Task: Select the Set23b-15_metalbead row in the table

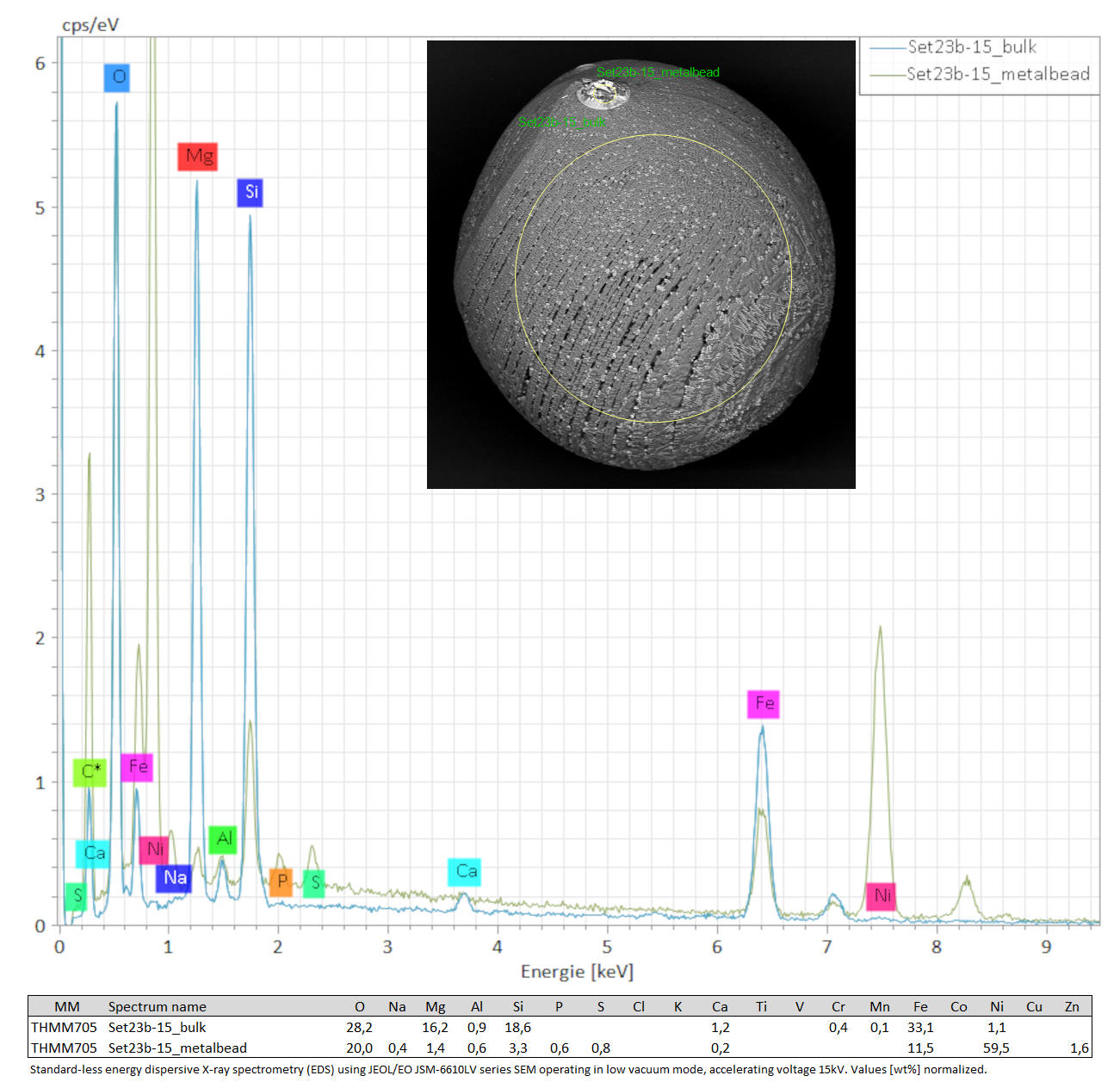Action: [176, 1048]
